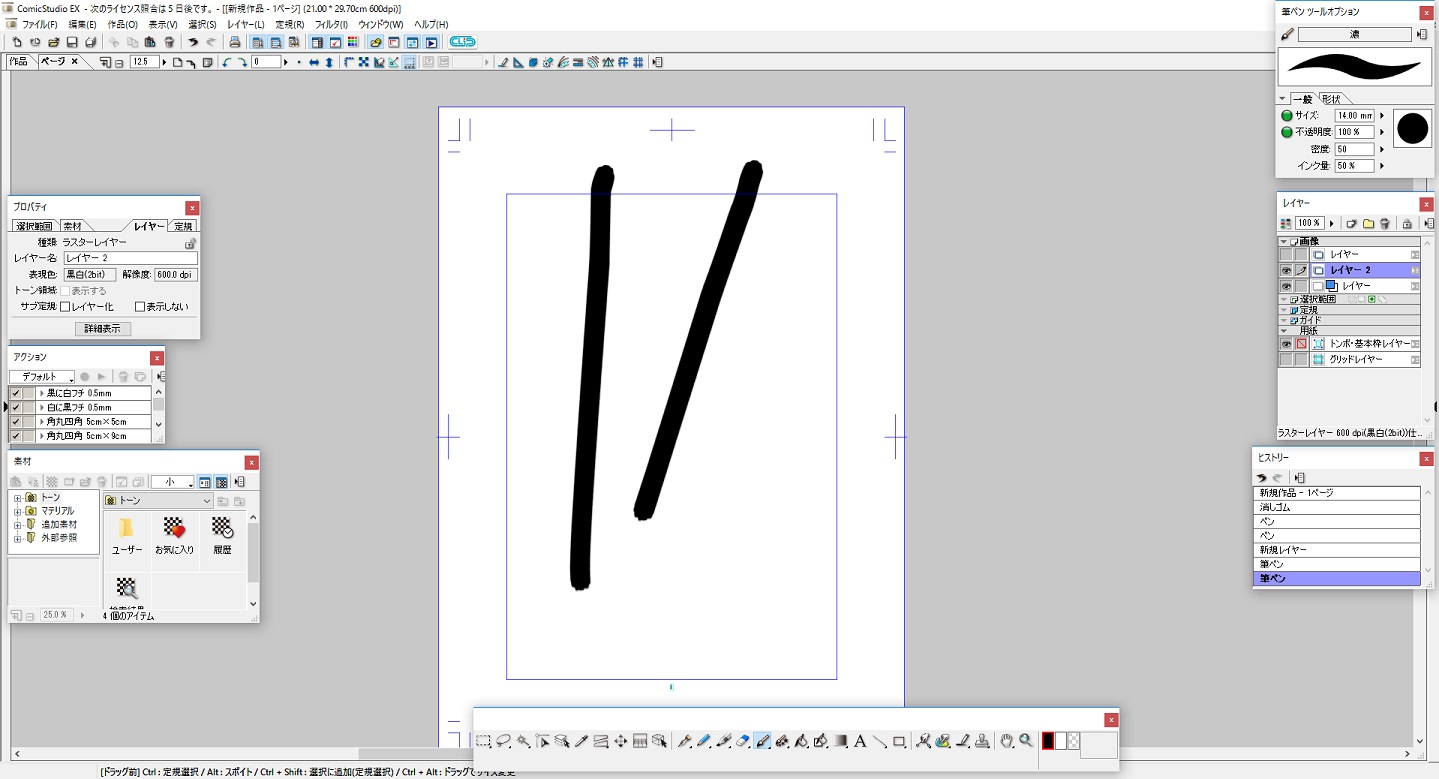Select the airbrush tool
The width and height of the screenshot is (1439, 779).
tap(782, 741)
